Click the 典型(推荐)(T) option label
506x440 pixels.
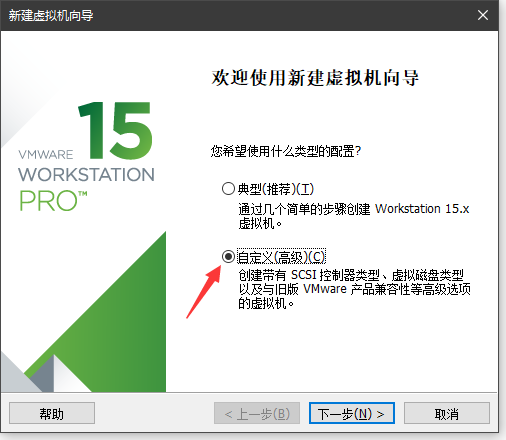276,189
